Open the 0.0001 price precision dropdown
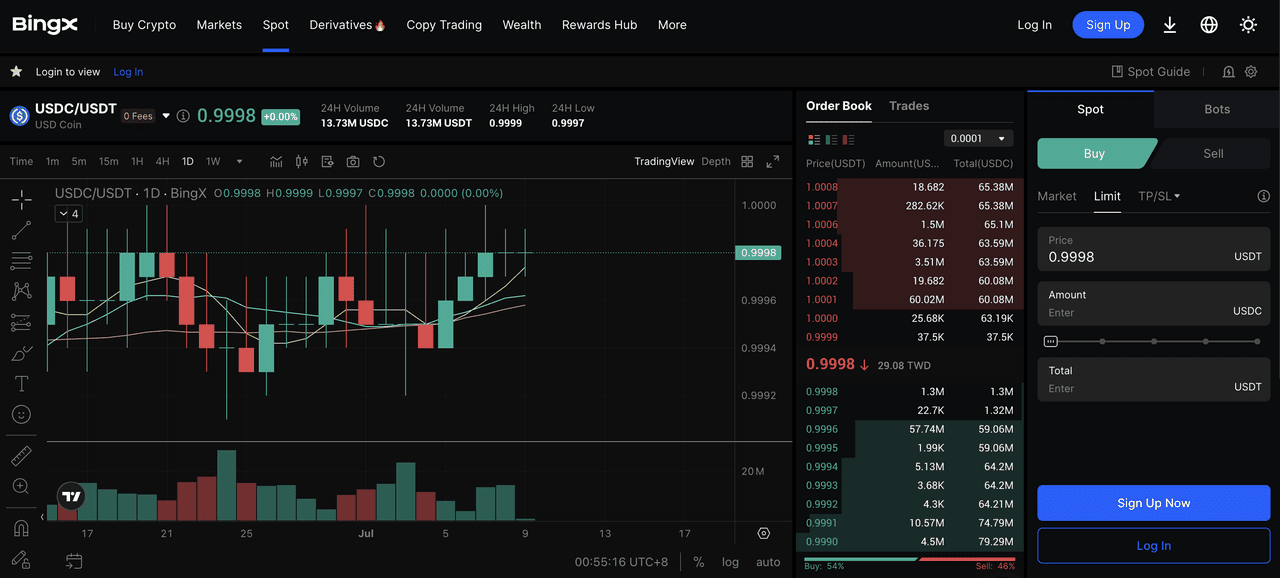Screen dimensions: 1280x578 (x=979, y=139)
